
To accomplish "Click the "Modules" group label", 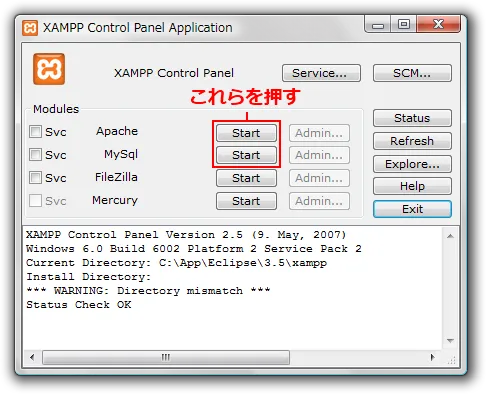I will [x=56, y=109].
